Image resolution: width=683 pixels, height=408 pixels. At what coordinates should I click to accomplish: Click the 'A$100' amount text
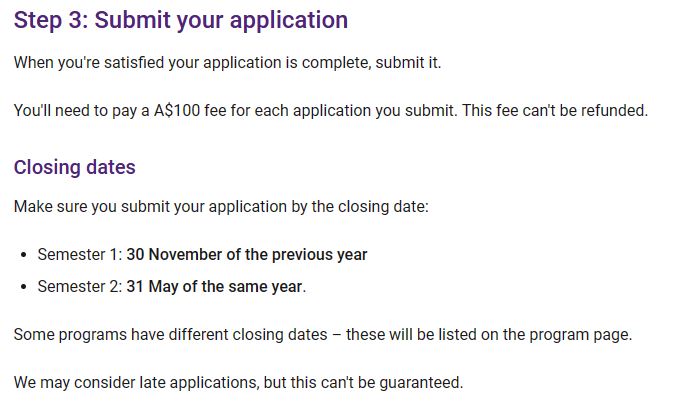click(177, 111)
